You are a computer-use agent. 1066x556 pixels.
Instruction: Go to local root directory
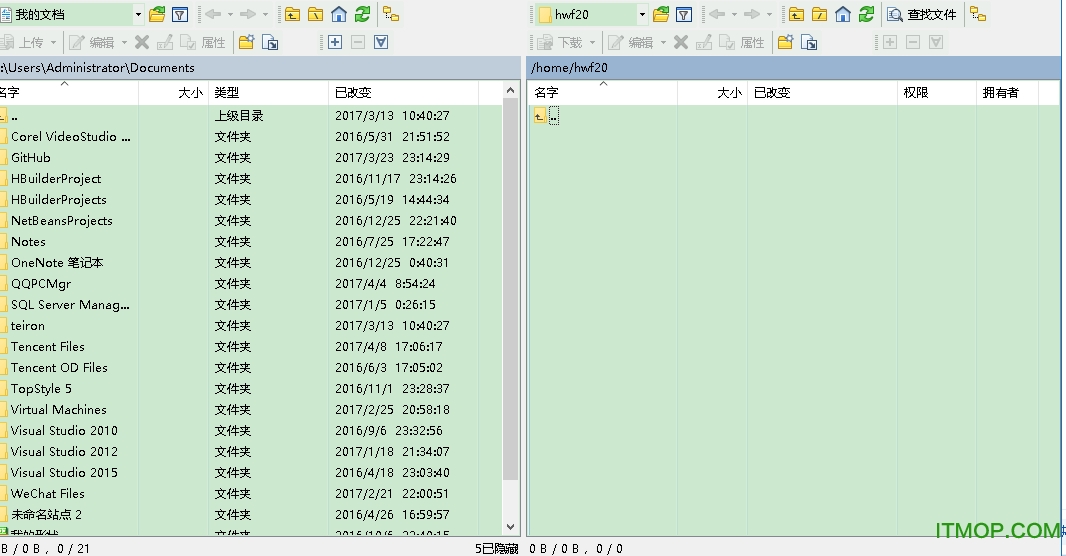tap(315, 14)
